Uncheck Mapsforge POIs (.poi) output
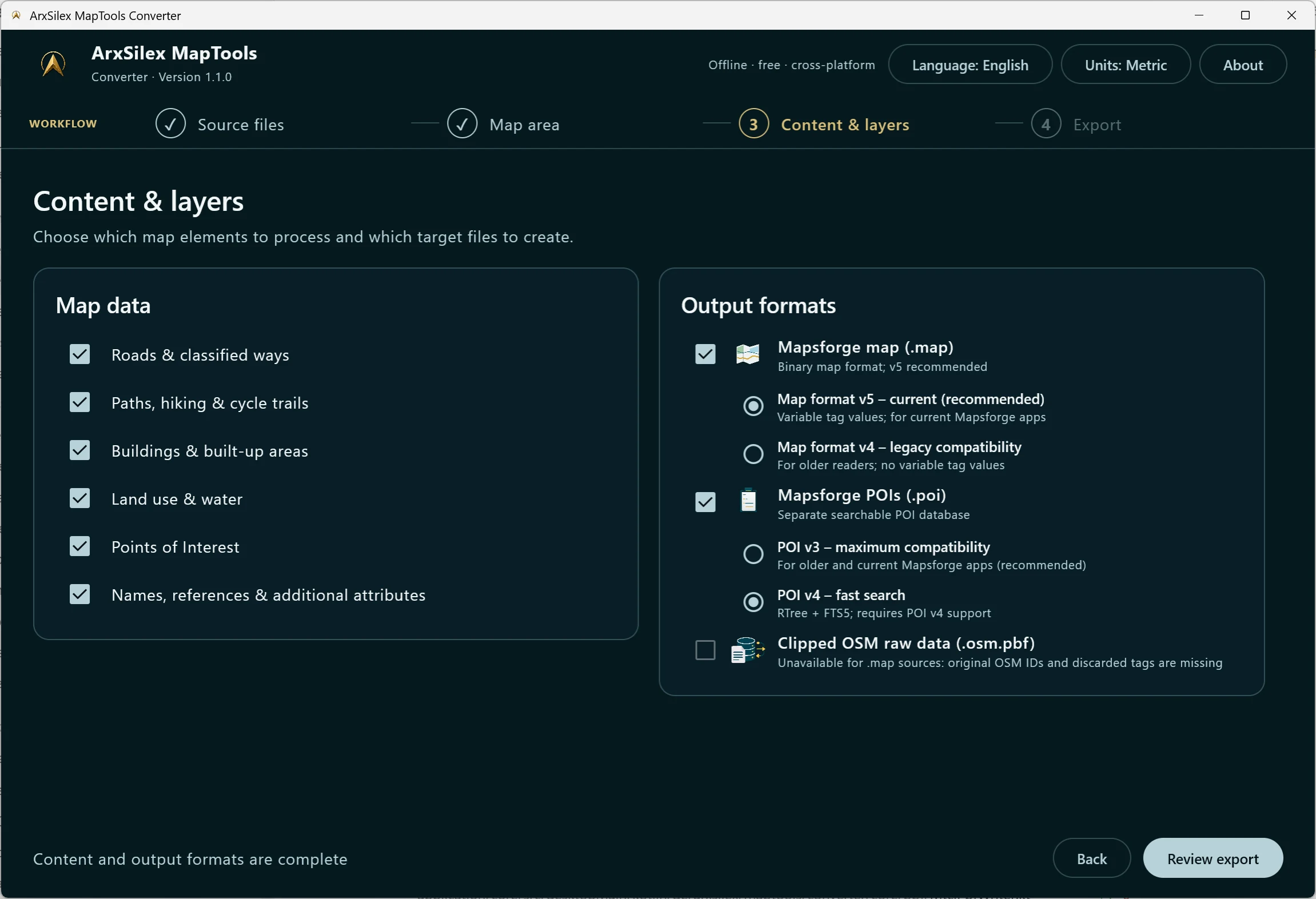Viewport: 1316px width, 899px height. [705, 502]
